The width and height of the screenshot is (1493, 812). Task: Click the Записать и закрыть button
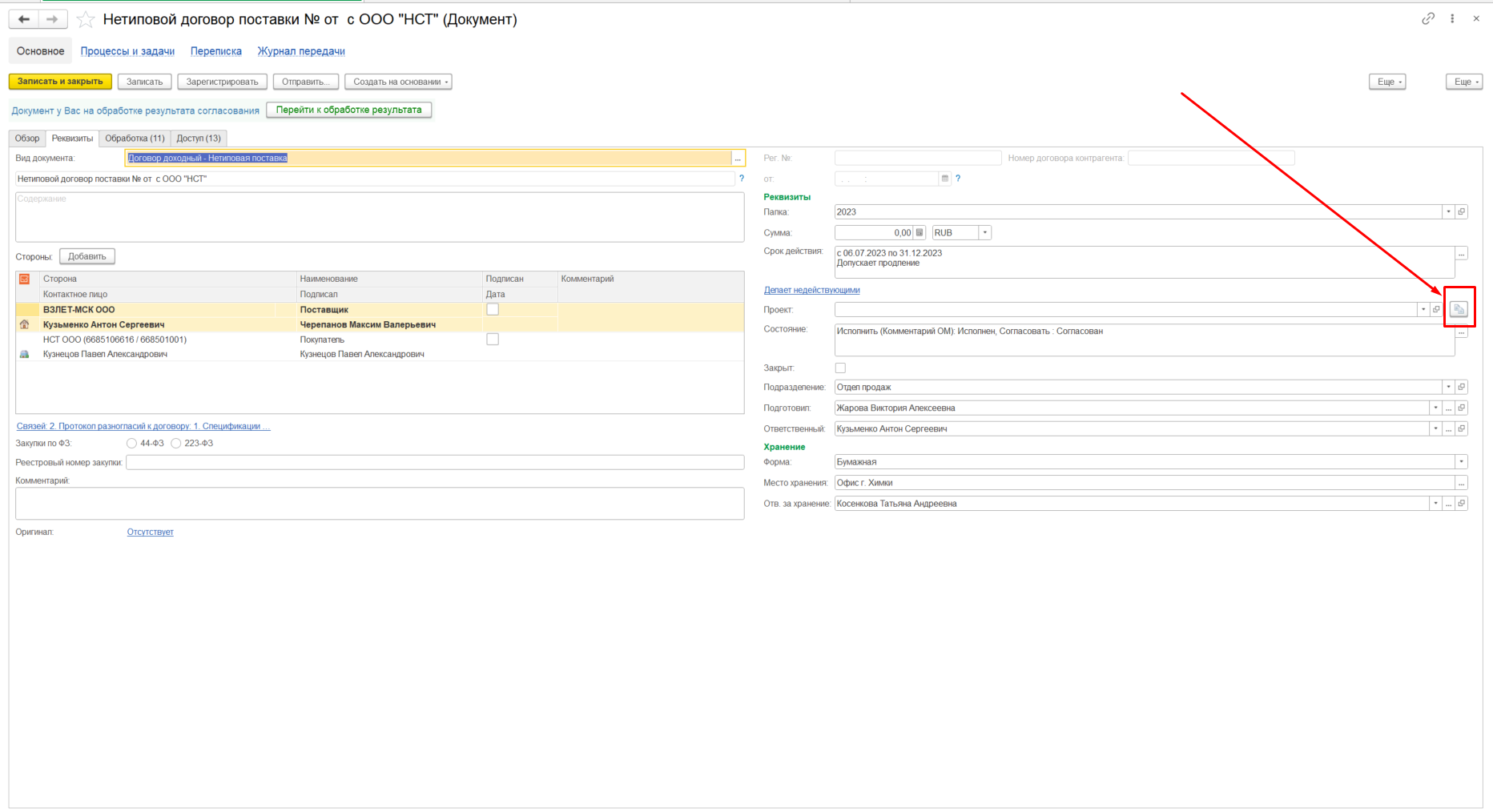60,82
